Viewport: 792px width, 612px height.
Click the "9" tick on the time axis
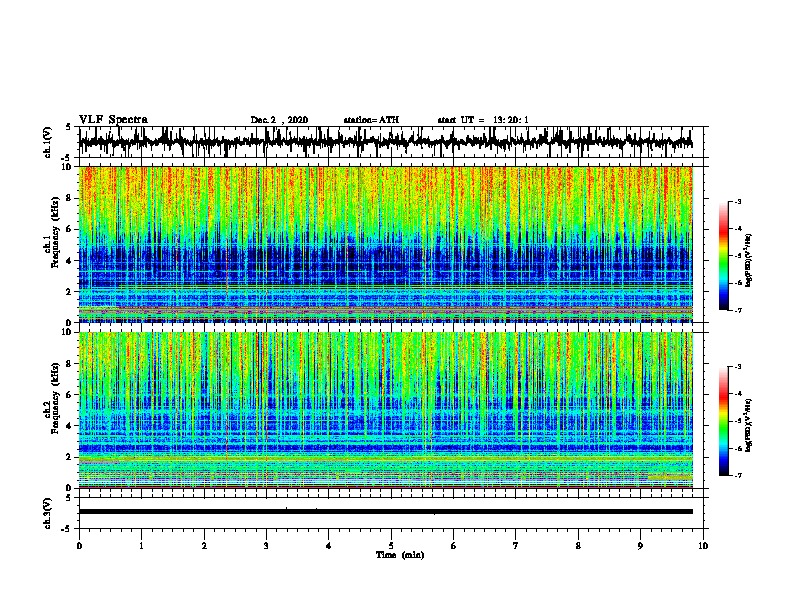tap(640, 545)
